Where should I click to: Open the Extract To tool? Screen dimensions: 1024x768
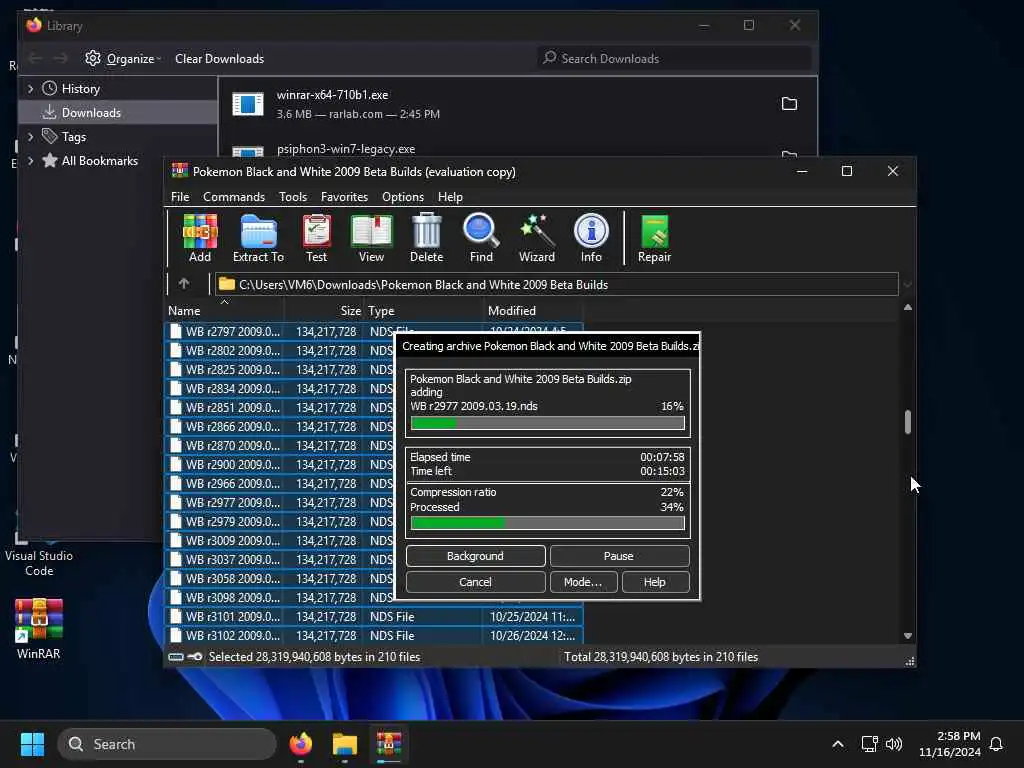tap(259, 238)
